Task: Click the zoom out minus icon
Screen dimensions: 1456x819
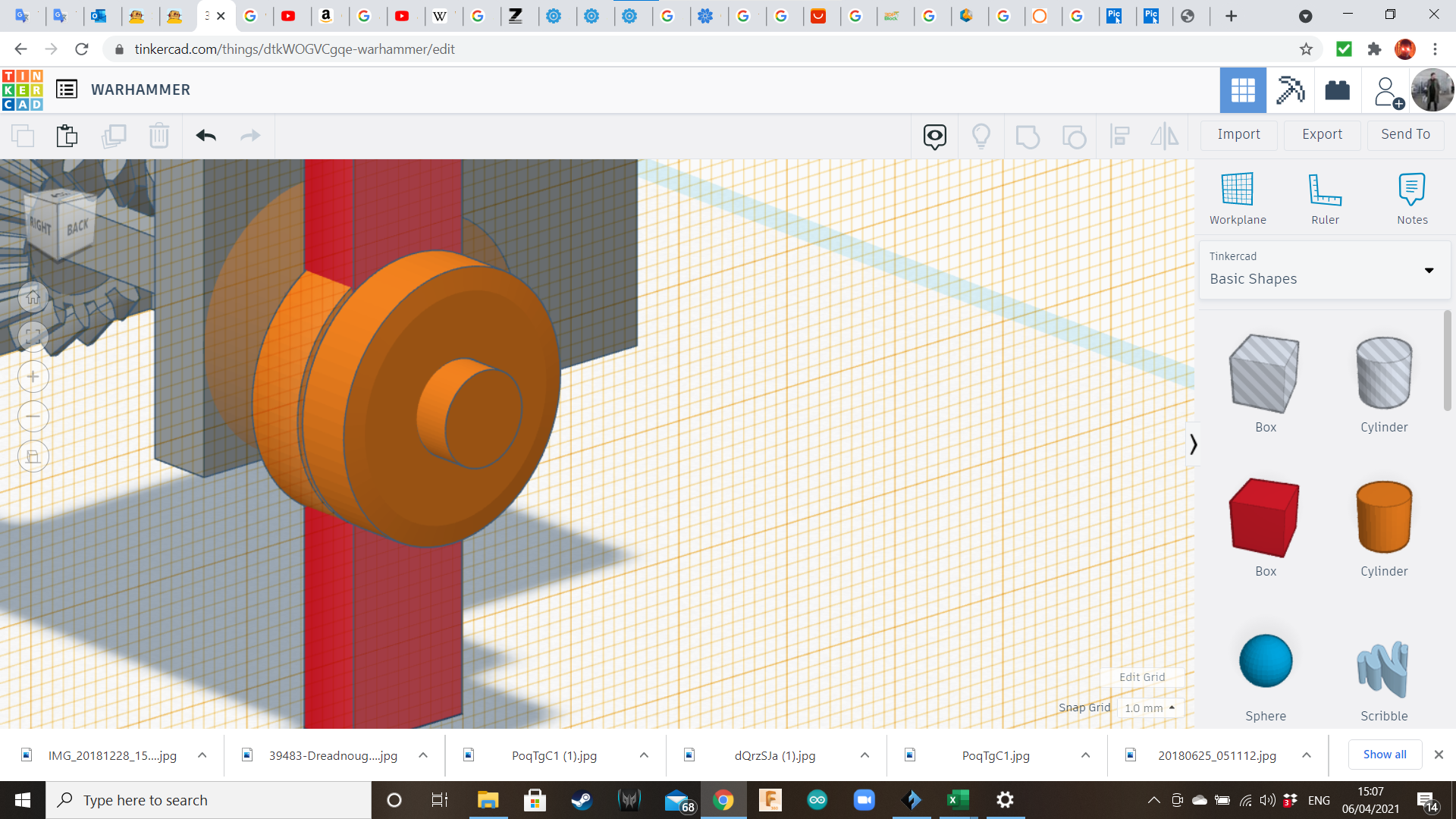Action: tap(33, 416)
